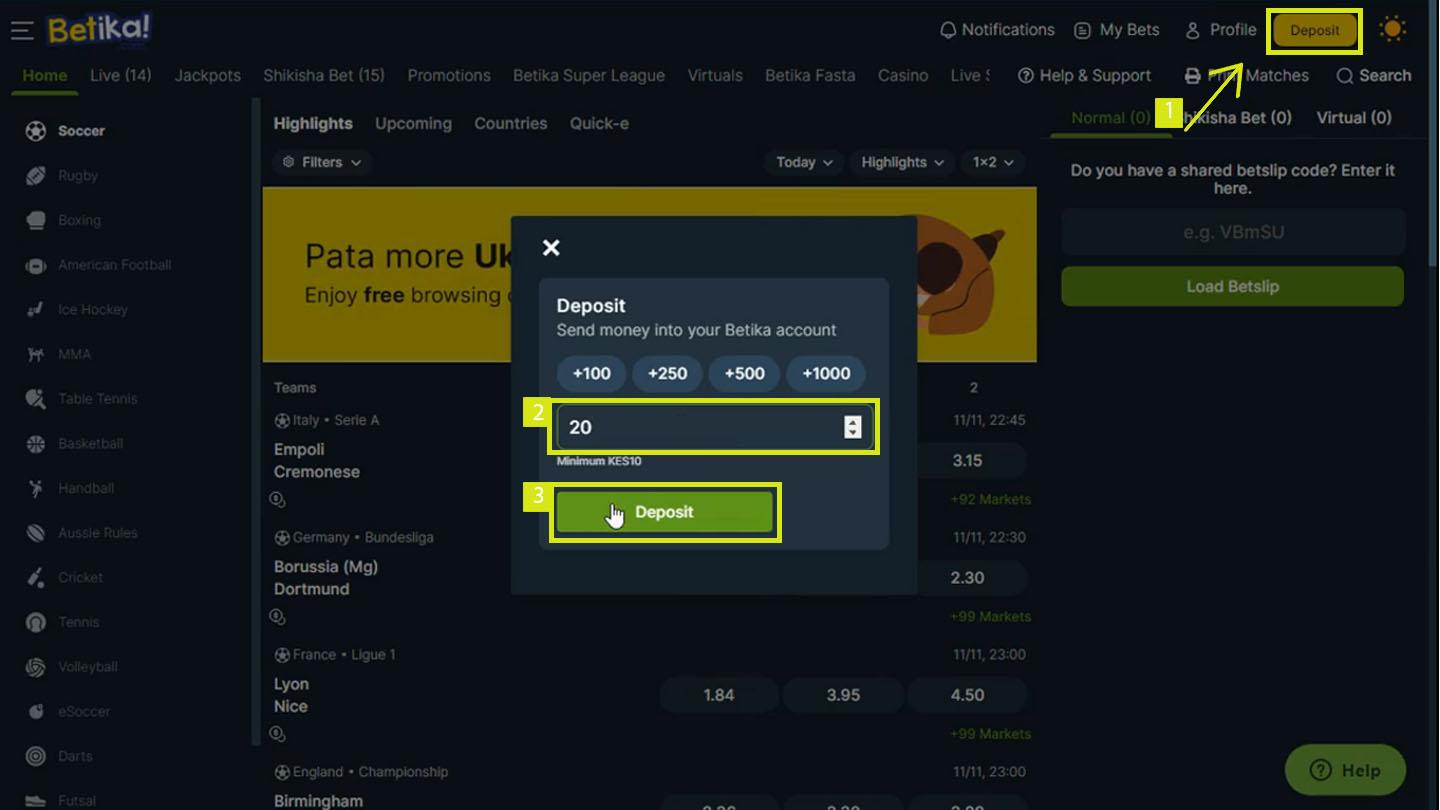The image size is (1440, 810).
Task: Open the Virtuals tab
Action: [715, 76]
